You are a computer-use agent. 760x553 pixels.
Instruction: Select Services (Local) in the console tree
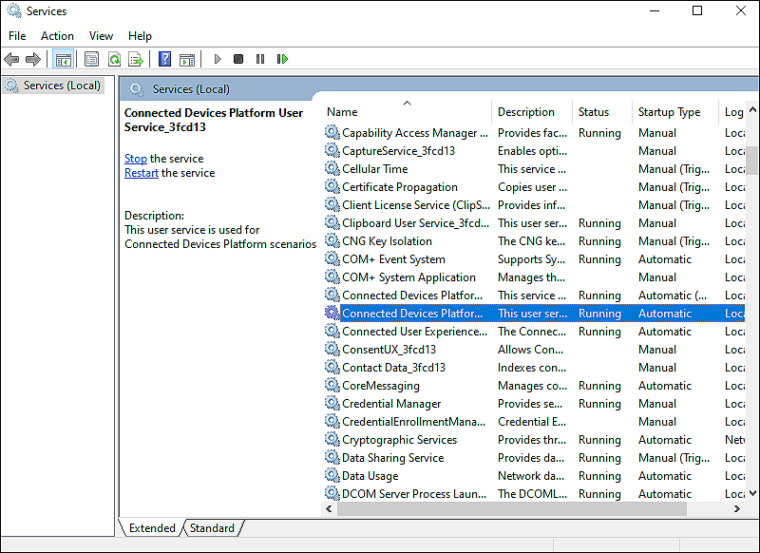[54, 85]
